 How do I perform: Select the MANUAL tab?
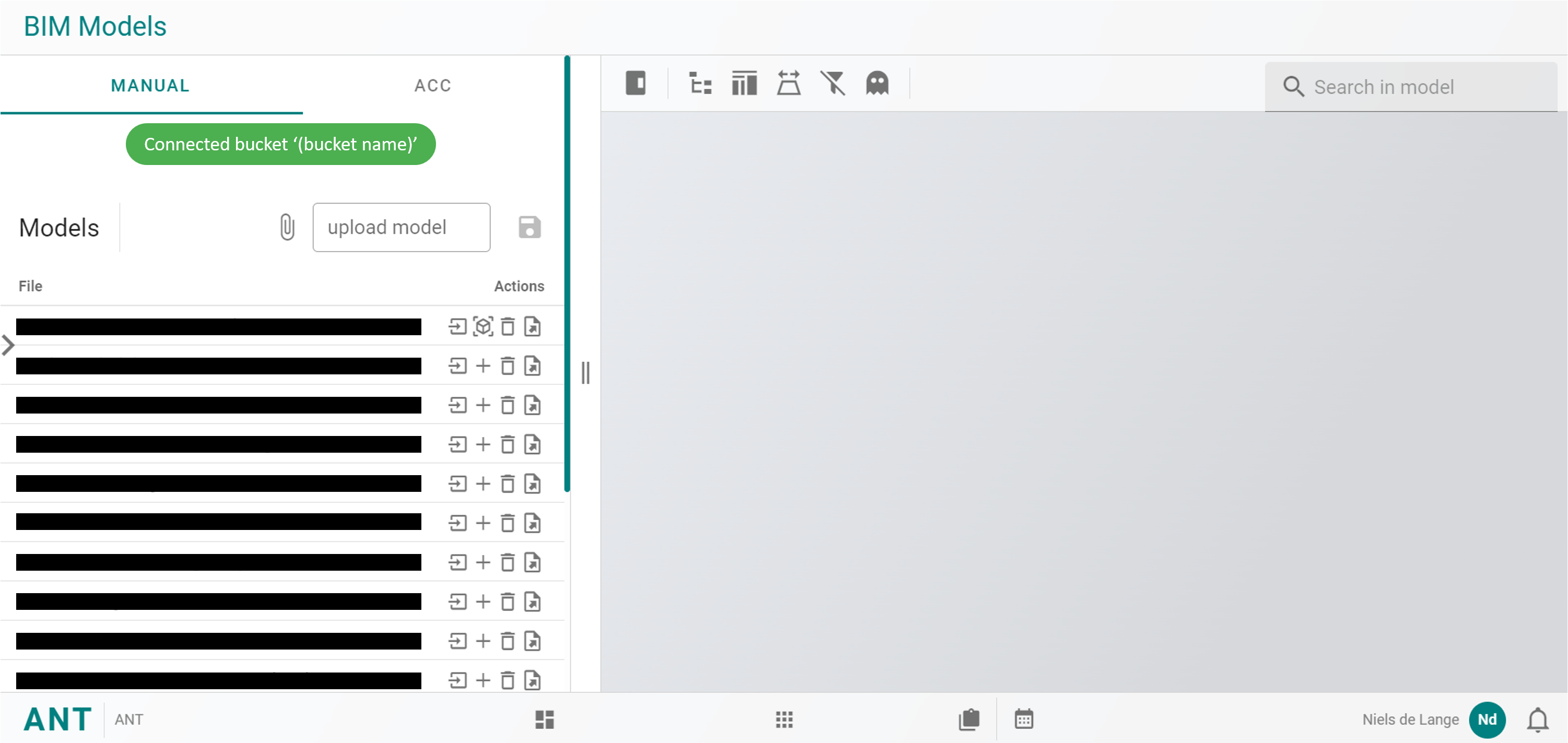click(x=150, y=86)
